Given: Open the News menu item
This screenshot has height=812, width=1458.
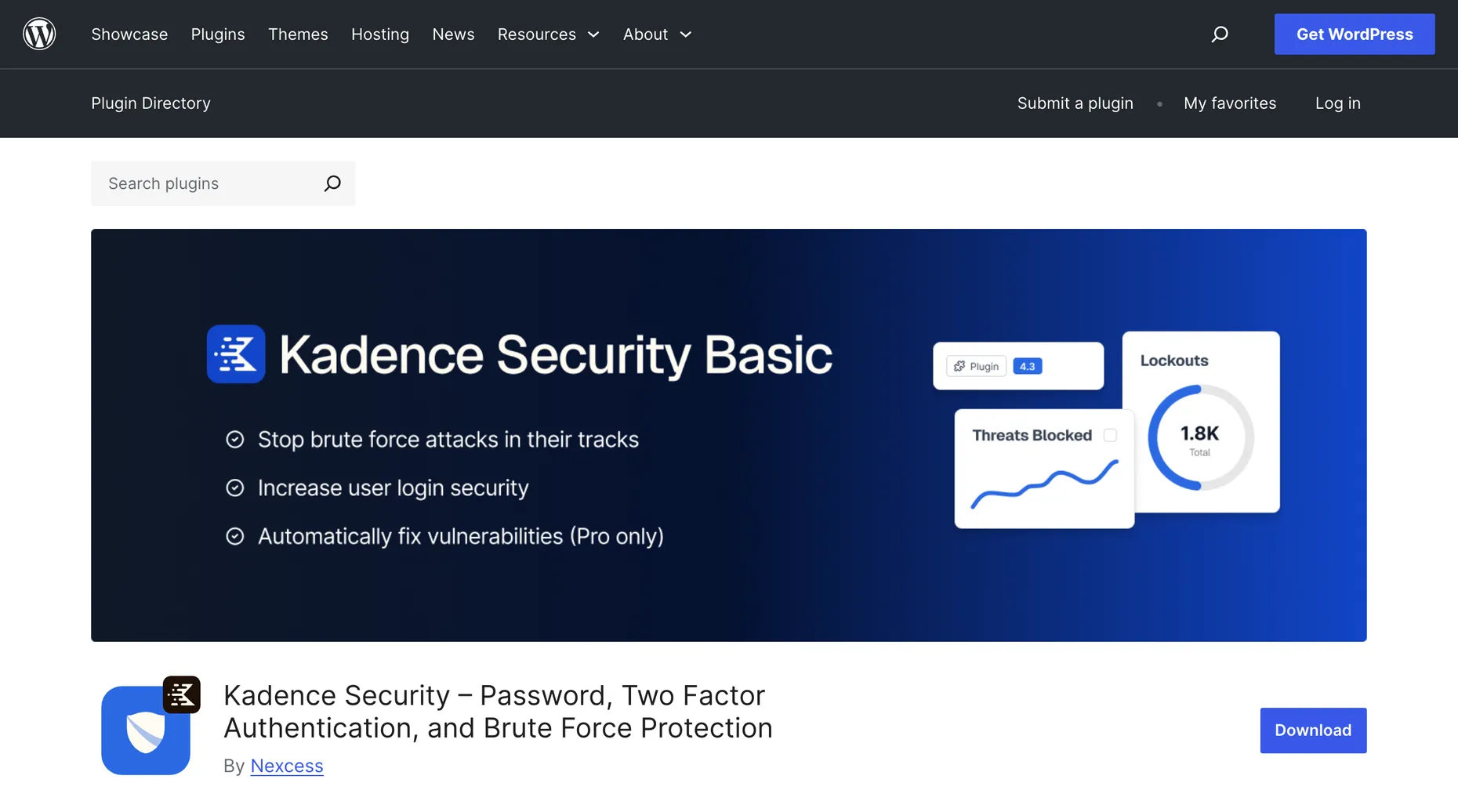Looking at the screenshot, I should pyautogui.click(x=453, y=34).
